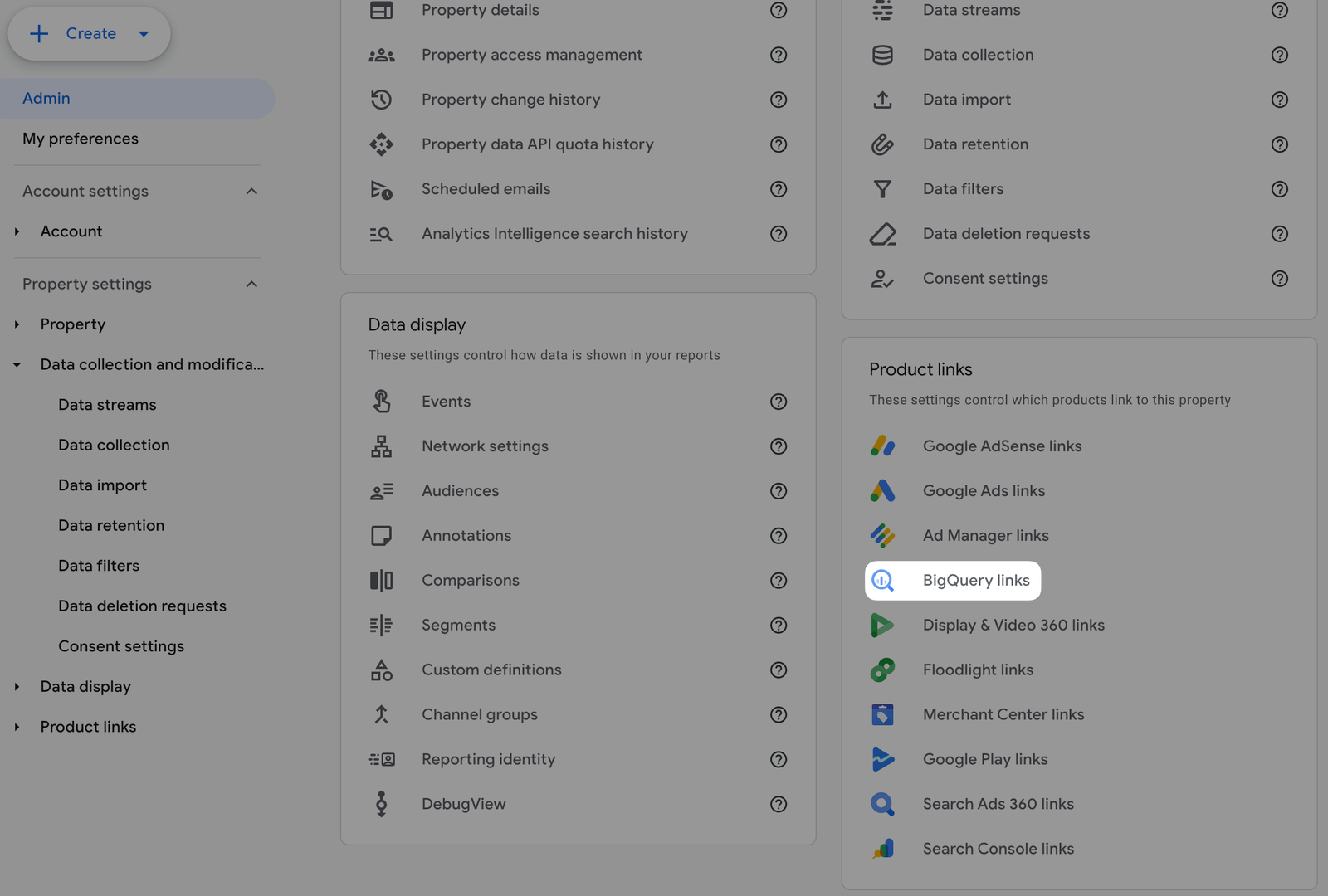The image size is (1328, 896).
Task: Click the Property access management people icon
Action: coord(381,55)
